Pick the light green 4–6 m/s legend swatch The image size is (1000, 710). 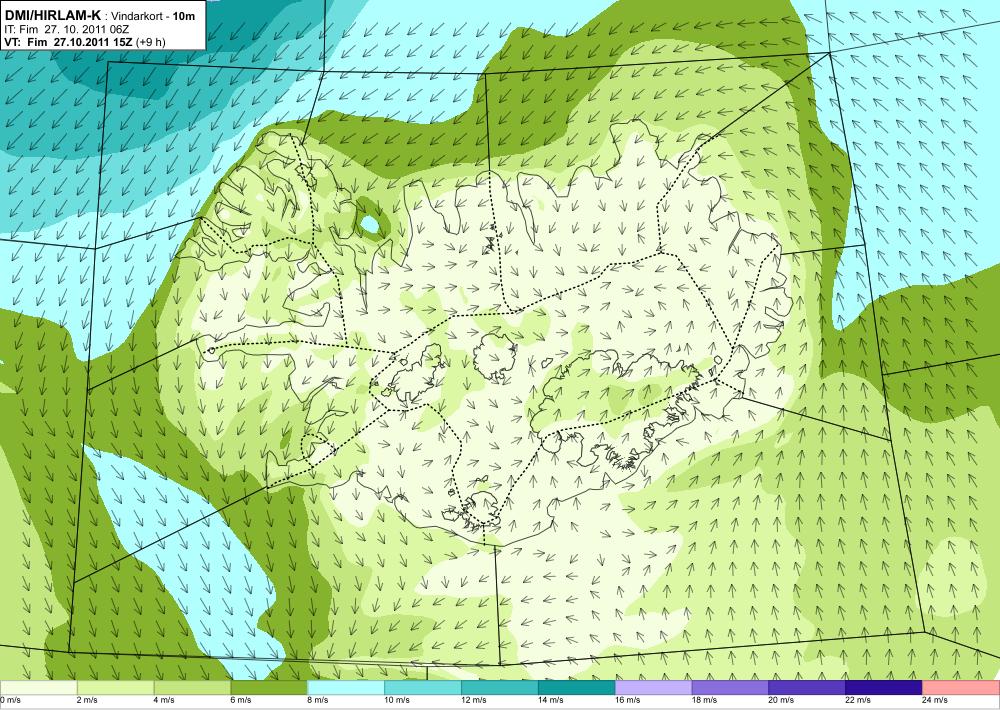click(192, 688)
